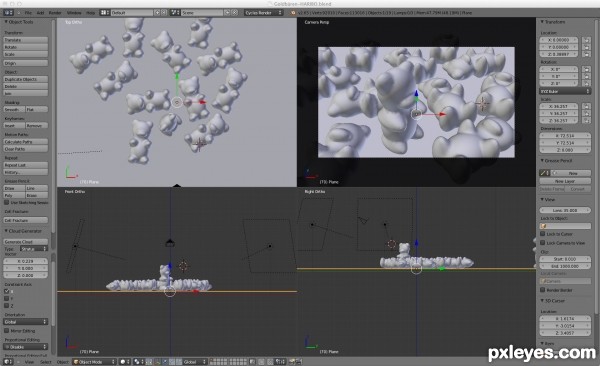The height and width of the screenshot is (366, 600).
Task: Collapse the Transform panel
Action: [542, 22]
